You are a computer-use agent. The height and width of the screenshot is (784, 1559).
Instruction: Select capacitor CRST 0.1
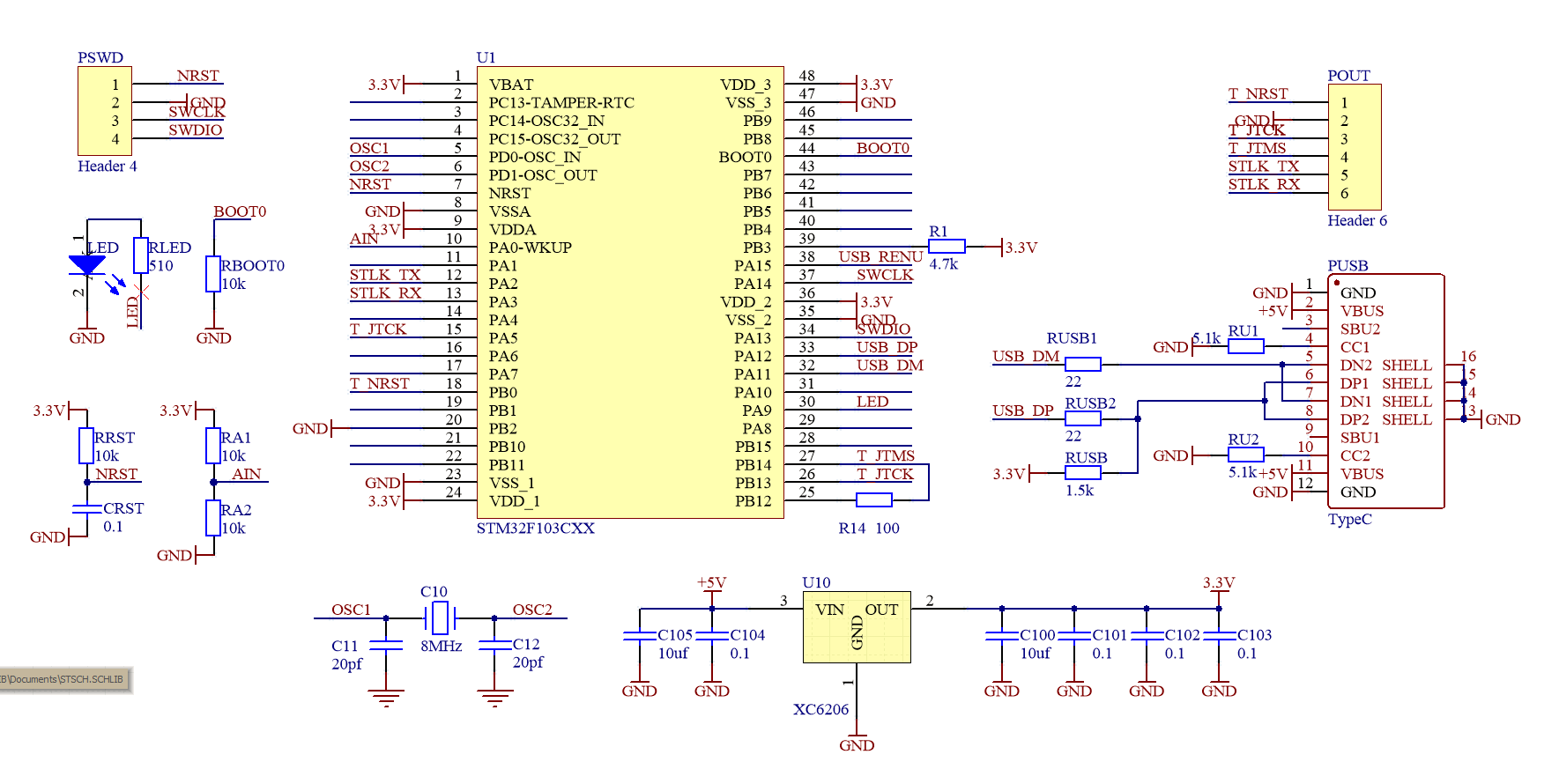[x=86, y=508]
